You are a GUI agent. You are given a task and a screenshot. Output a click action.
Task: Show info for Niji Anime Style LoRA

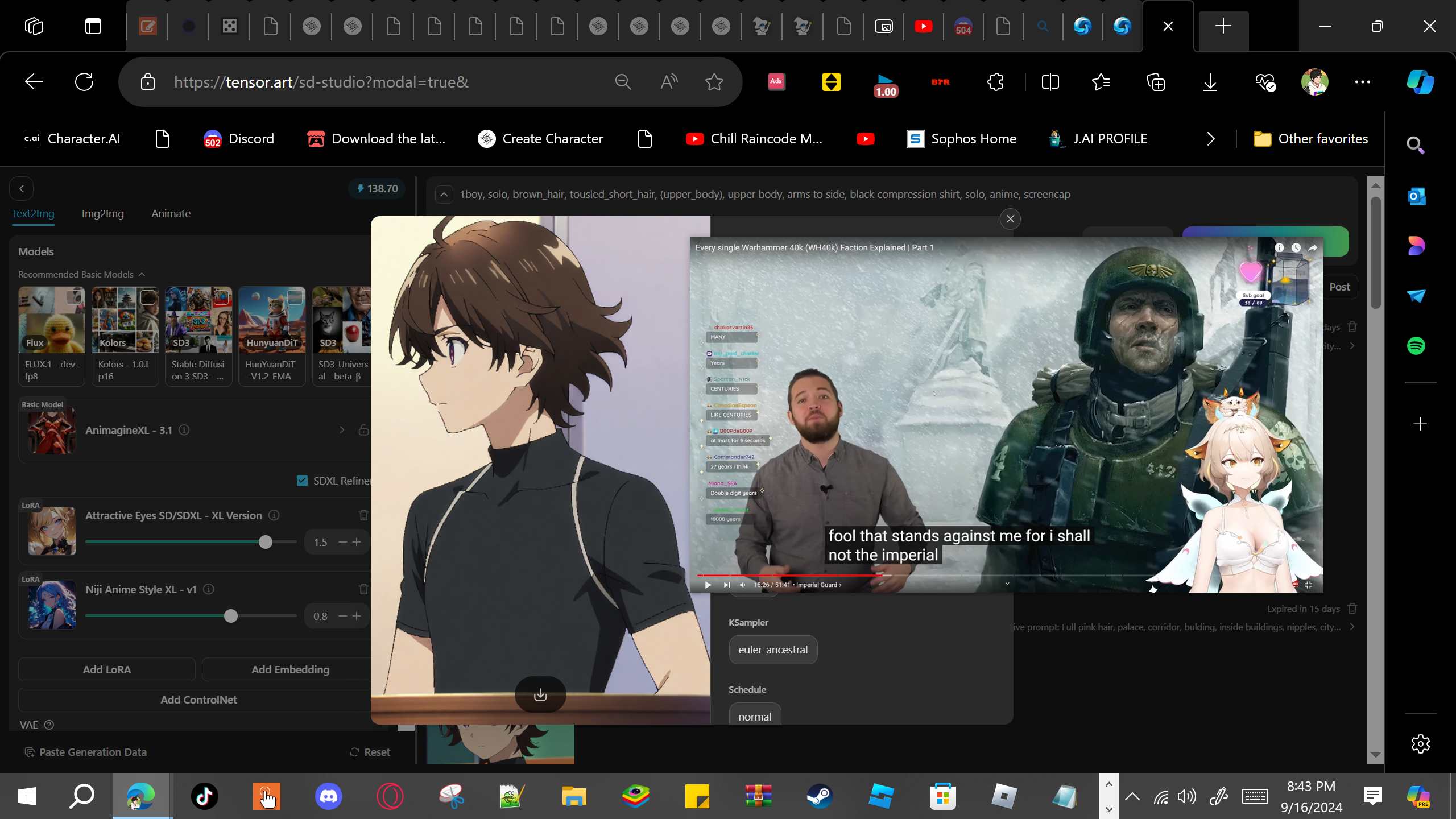tap(209, 589)
